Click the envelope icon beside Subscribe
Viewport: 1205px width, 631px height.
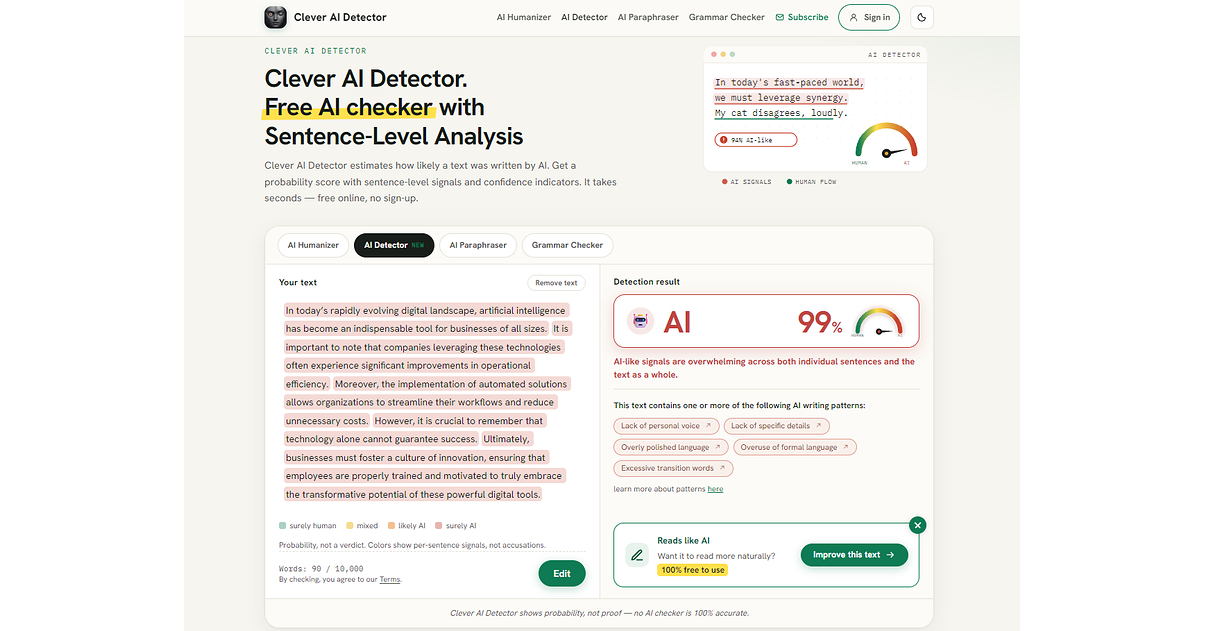coord(780,17)
